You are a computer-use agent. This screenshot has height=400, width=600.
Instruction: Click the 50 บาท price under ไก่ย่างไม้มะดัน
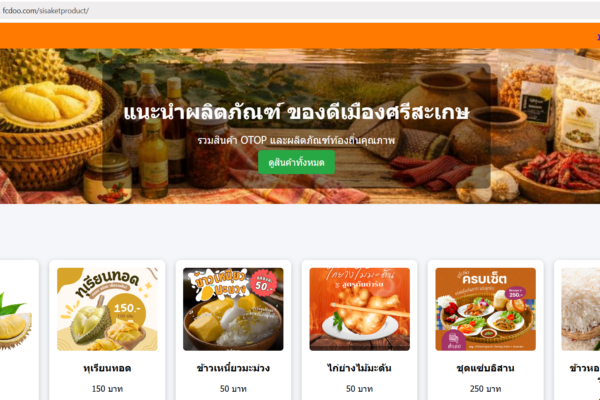359,389
